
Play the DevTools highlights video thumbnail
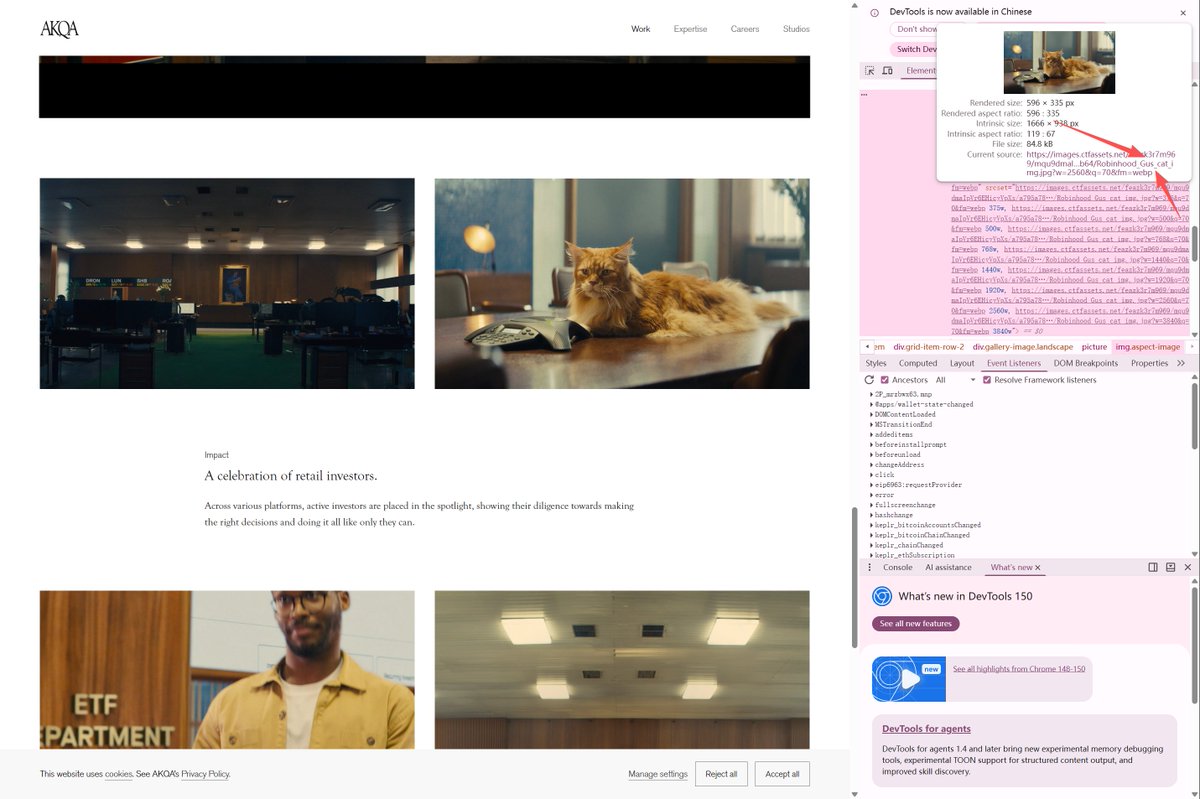pyautogui.click(x=908, y=679)
